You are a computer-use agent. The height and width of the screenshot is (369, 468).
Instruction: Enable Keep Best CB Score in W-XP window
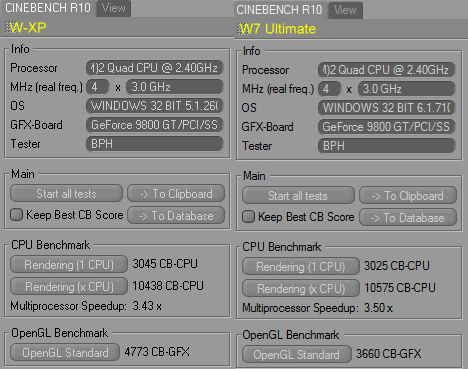pos(16,215)
